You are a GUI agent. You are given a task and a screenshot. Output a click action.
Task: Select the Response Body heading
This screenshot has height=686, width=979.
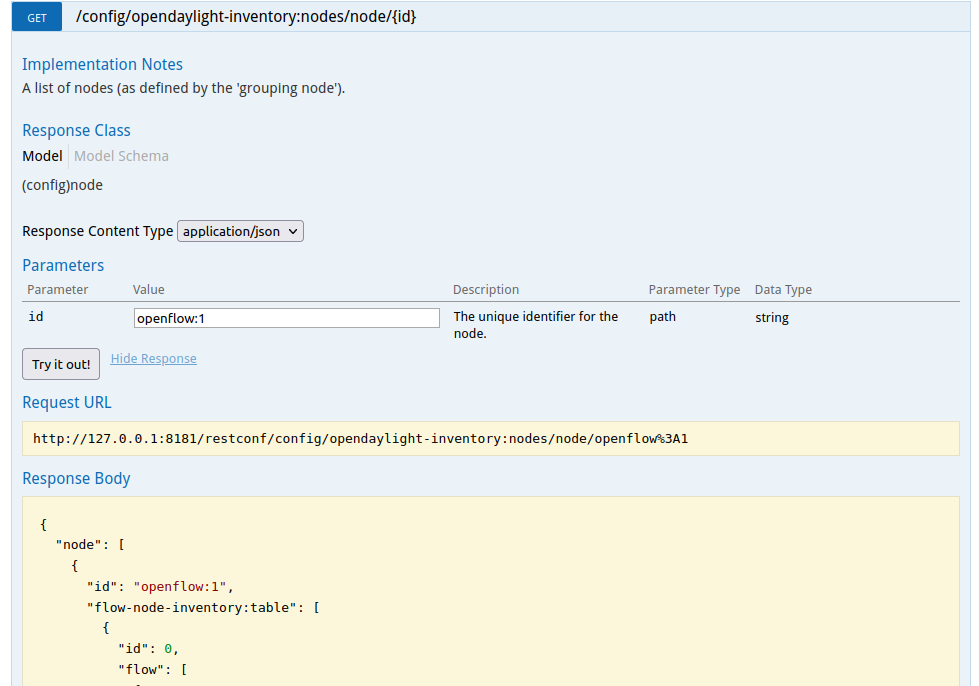(76, 479)
